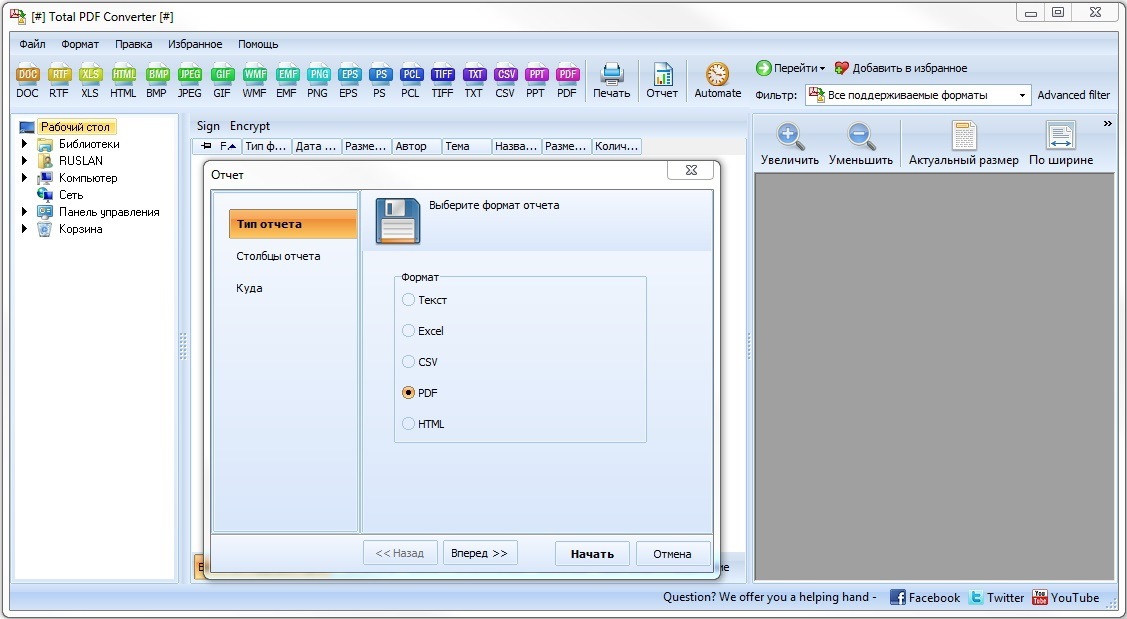Convert to PNG via the toolbar icon

(318, 81)
